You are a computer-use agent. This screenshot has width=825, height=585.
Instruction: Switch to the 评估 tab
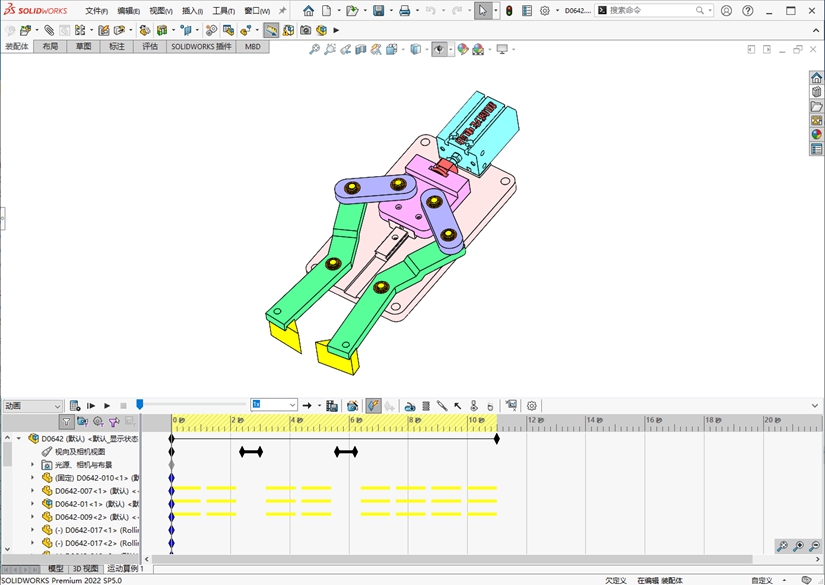149,46
